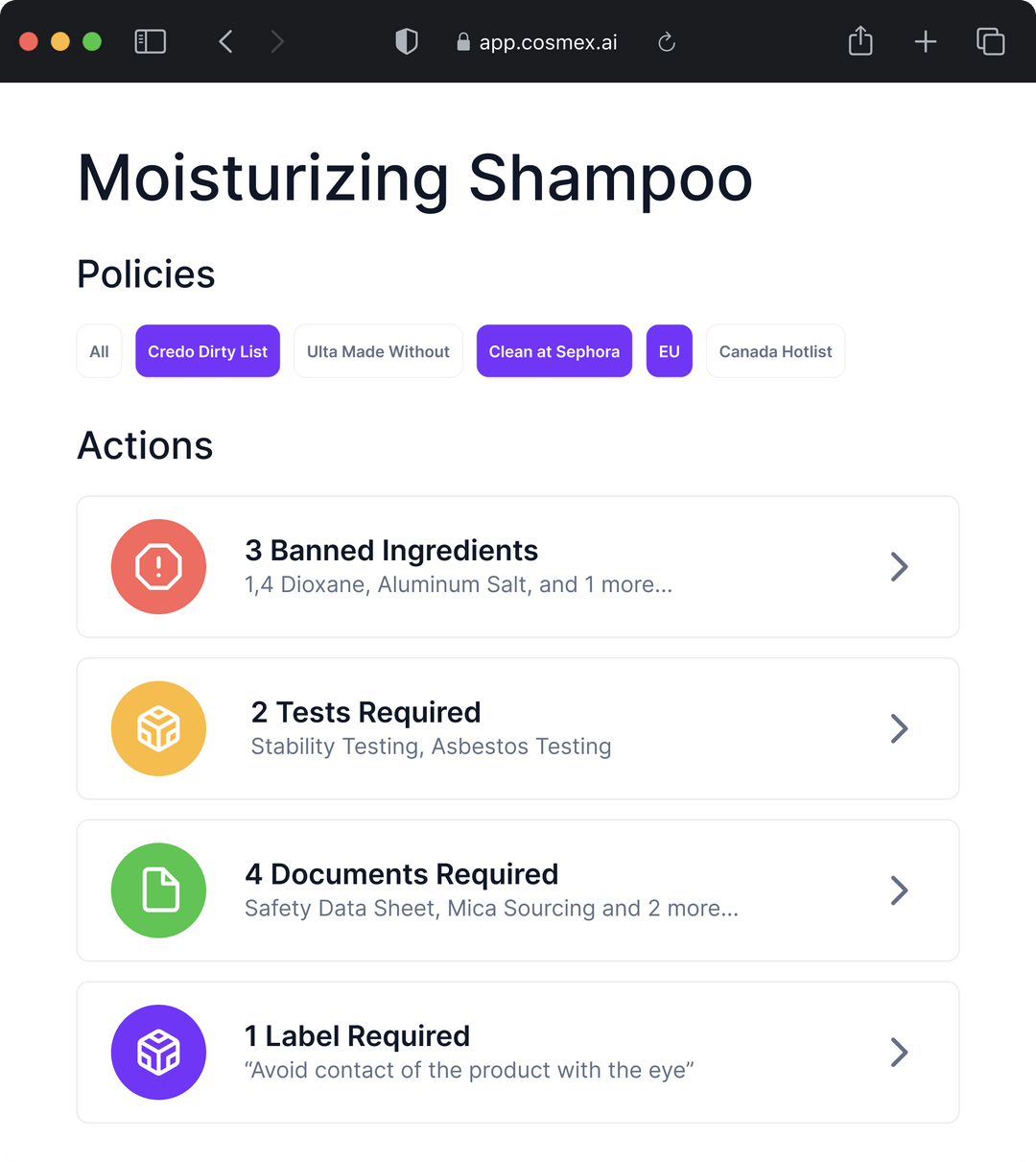
Task: Open tab overview icon
Action: (x=990, y=41)
